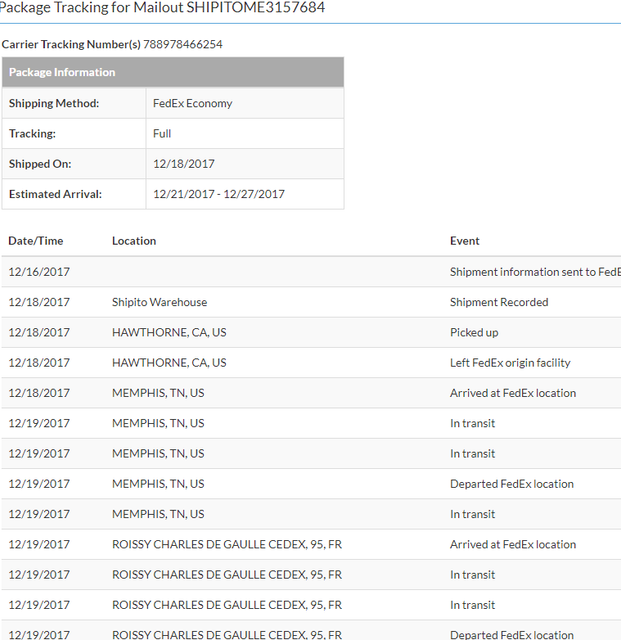Select the 12/16/2017 date cell
Image resolution: width=621 pixels, height=640 pixels.
pyautogui.click(x=39, y=272)
